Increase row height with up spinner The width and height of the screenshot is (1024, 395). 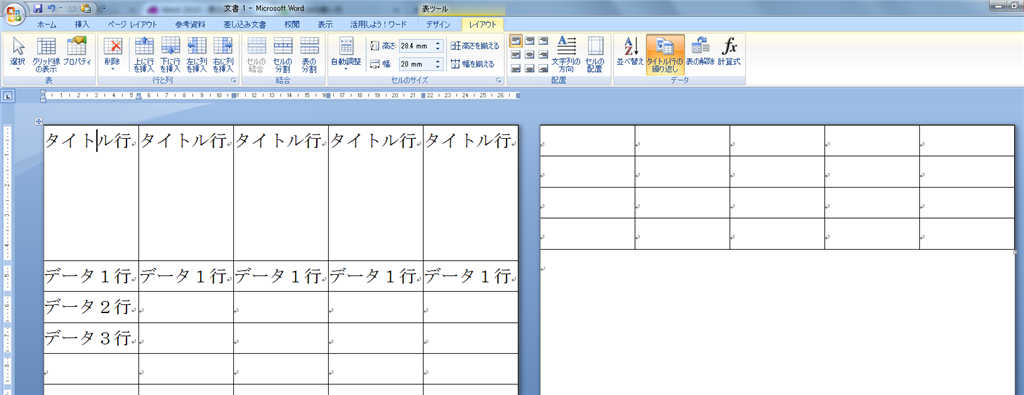(x=438, y=43)
